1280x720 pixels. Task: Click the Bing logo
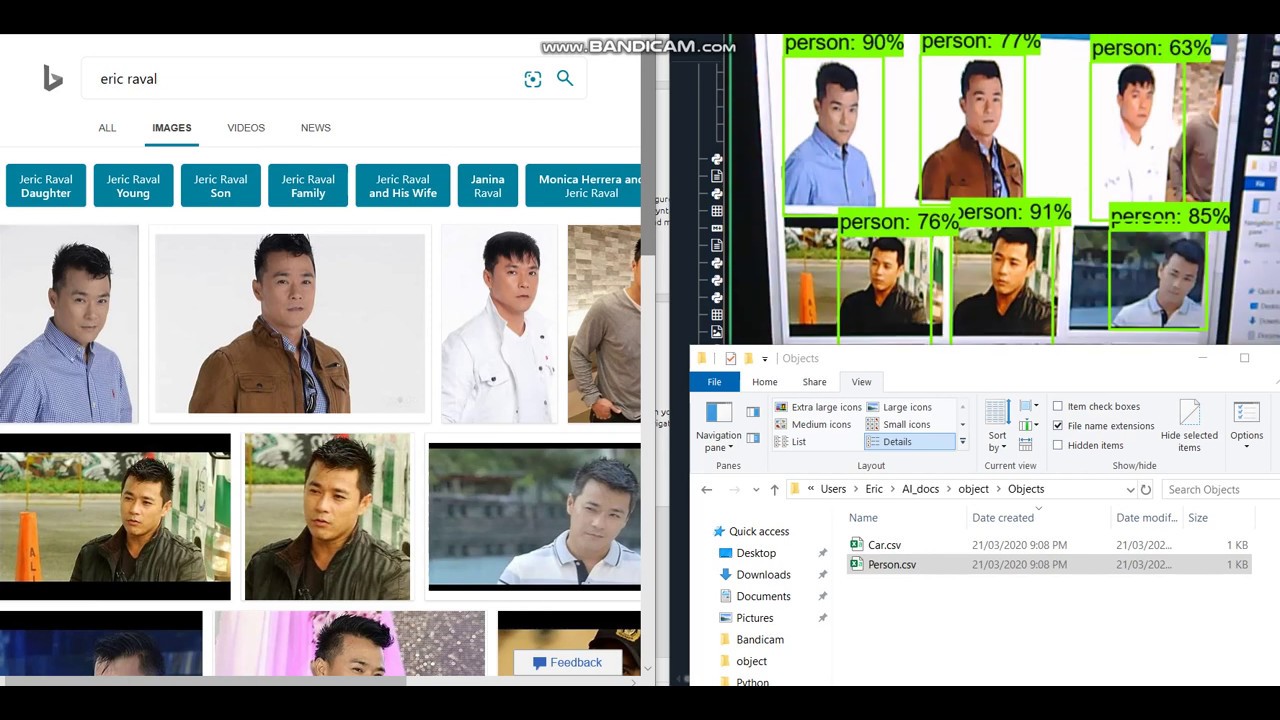click(53, 78)
